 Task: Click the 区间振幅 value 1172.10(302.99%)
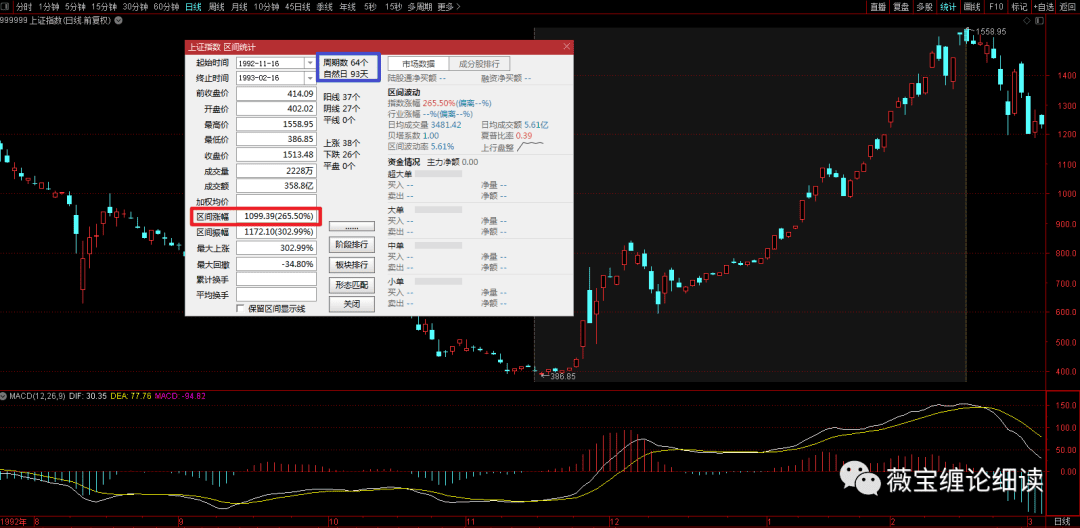(x=276, y=232)
